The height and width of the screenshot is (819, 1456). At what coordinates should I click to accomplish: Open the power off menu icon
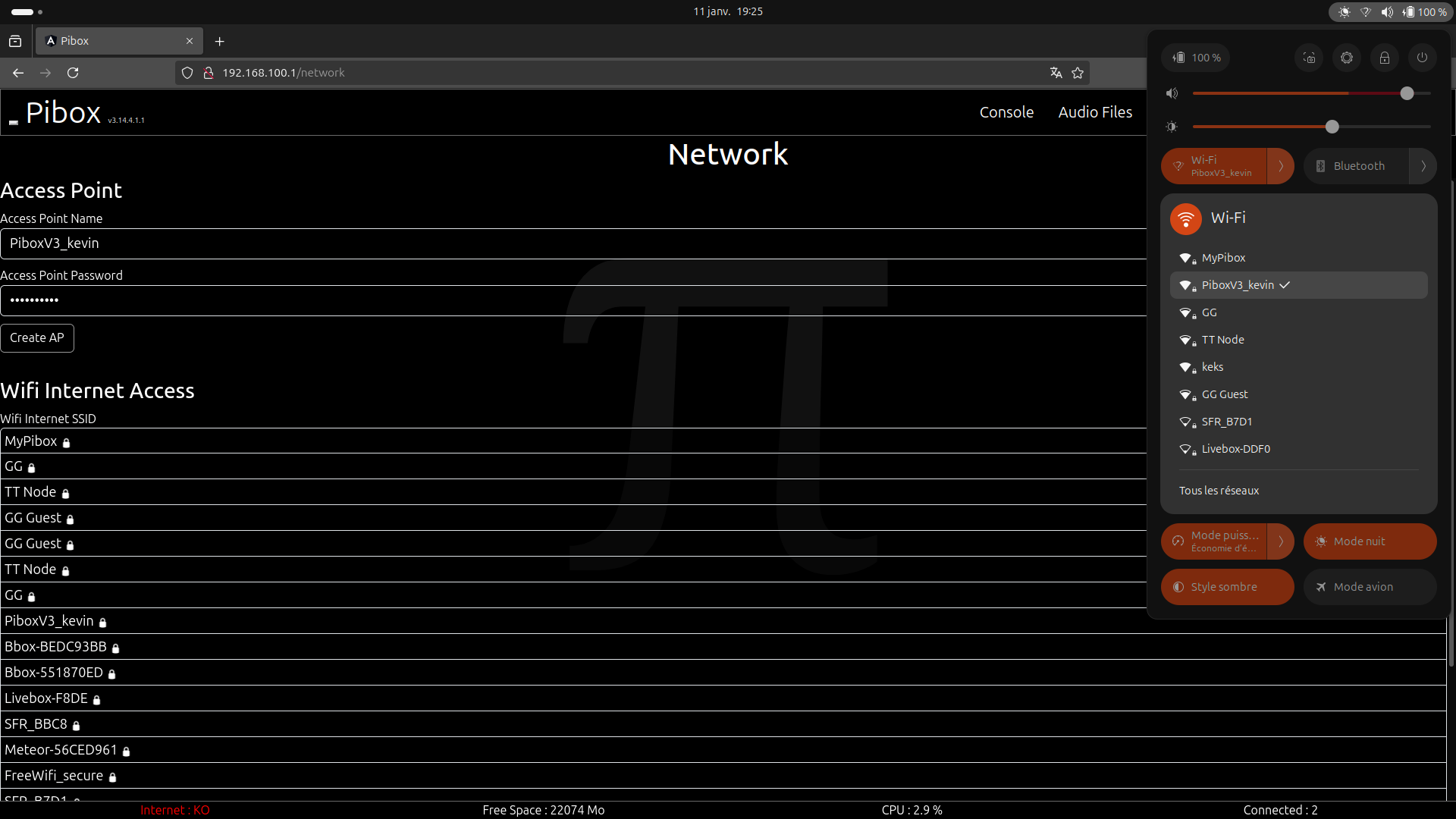pos(1423,58)
